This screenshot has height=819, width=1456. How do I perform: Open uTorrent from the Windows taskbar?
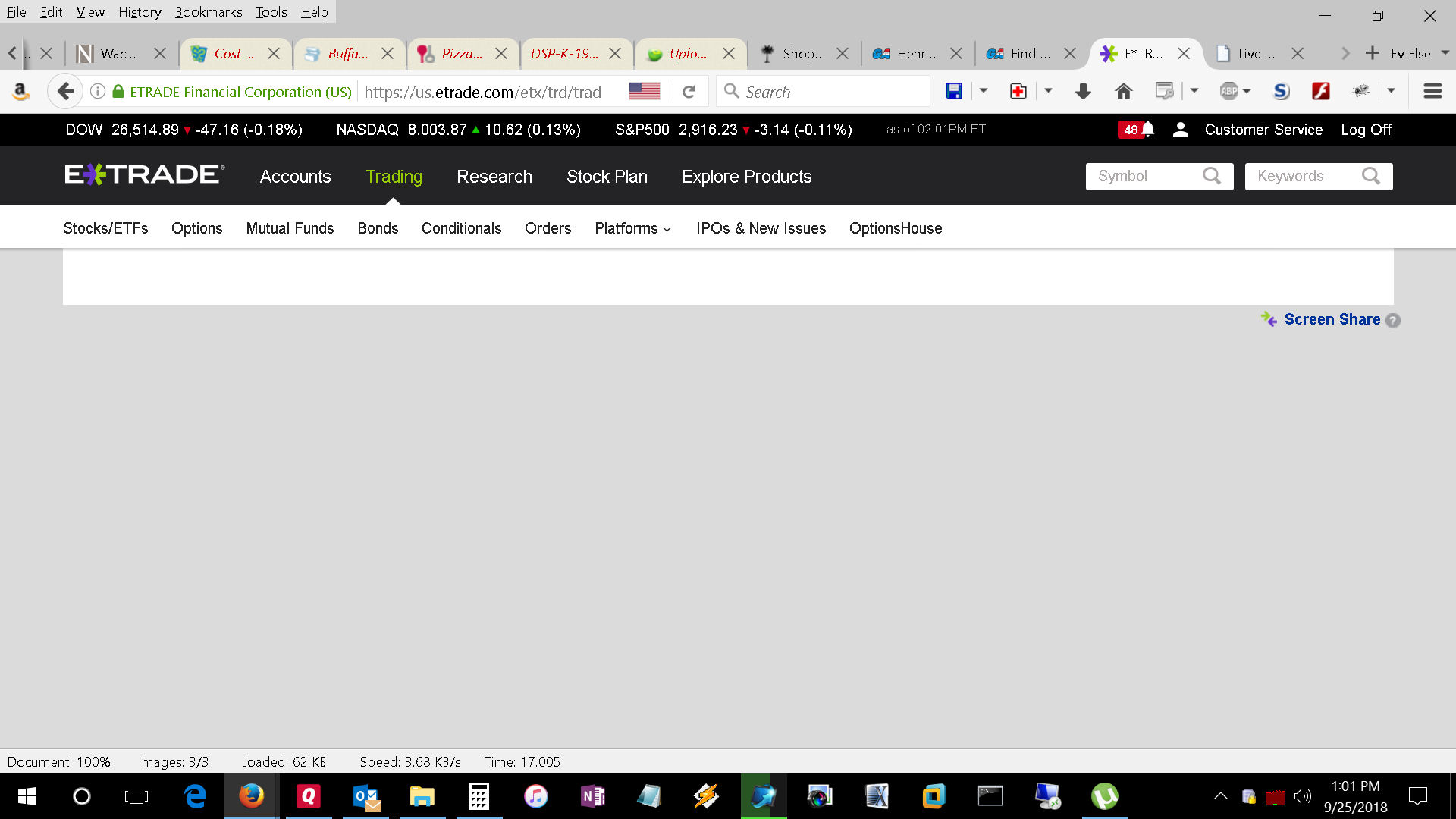[1104, 796]
